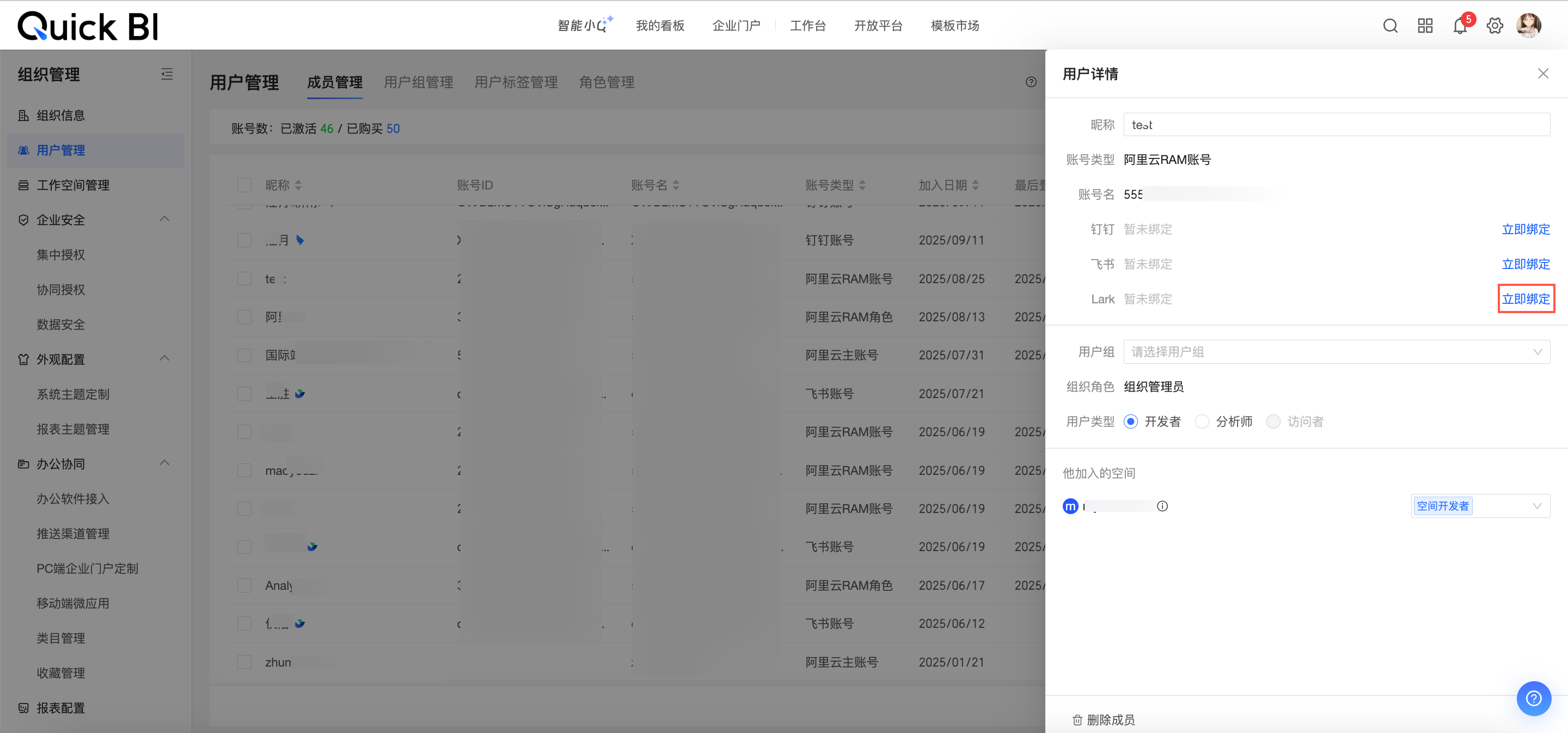
Task: Close the 用户详情 panel
Action: pos(1542,74)
